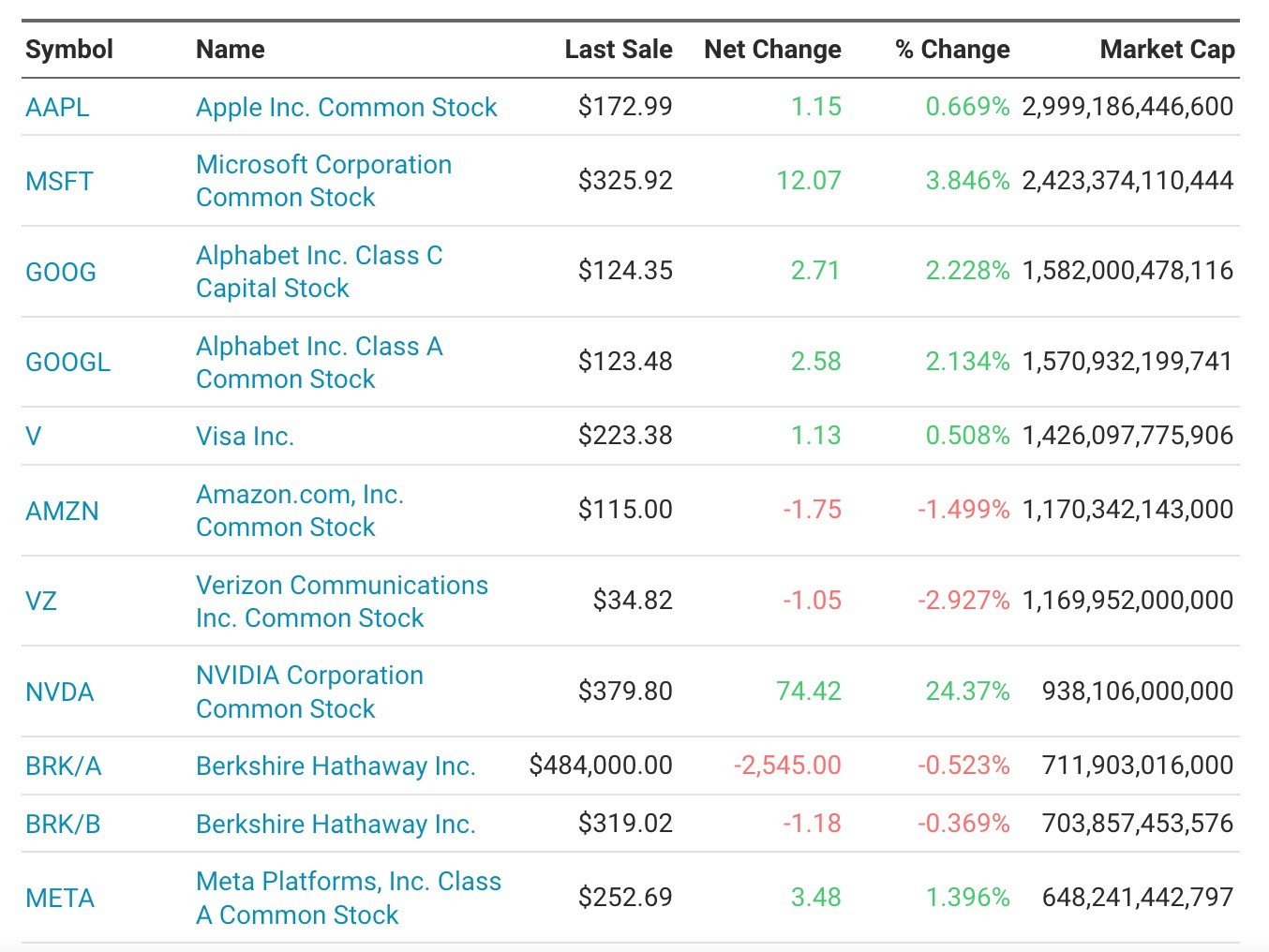This screenshot has width=1269, height=952.
Task: Open the Visa Inc. name link
Action: 245,436
